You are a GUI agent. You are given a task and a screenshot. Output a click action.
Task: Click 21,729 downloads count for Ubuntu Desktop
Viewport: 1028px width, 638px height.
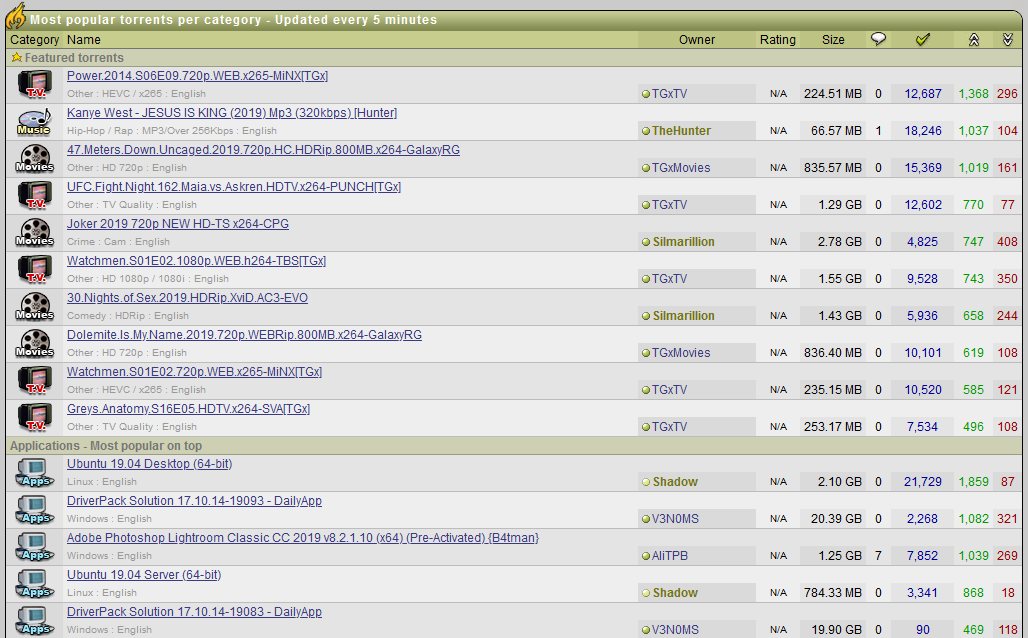[923, 482]
